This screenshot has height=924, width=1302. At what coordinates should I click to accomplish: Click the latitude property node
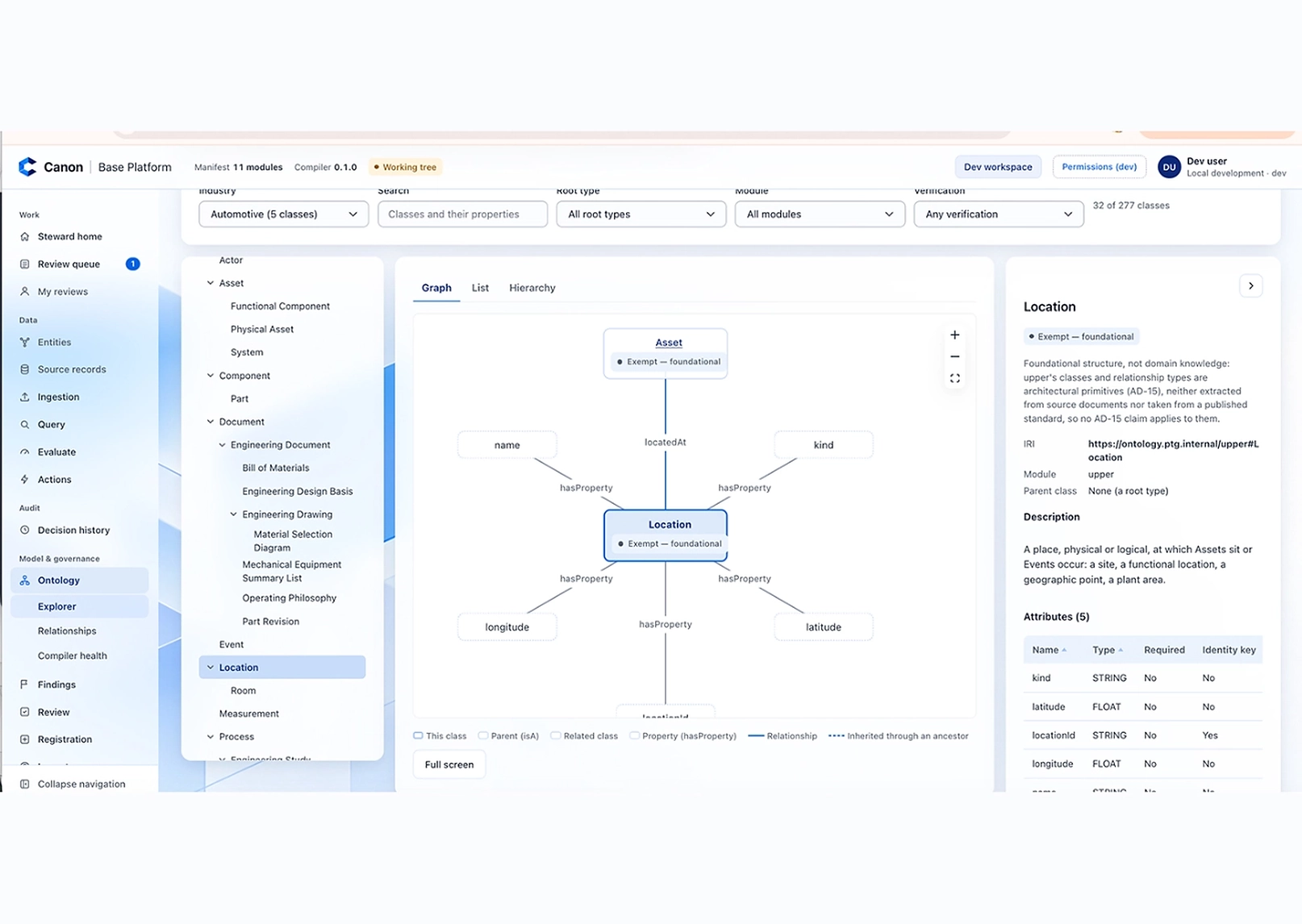[x=824, y=627]
